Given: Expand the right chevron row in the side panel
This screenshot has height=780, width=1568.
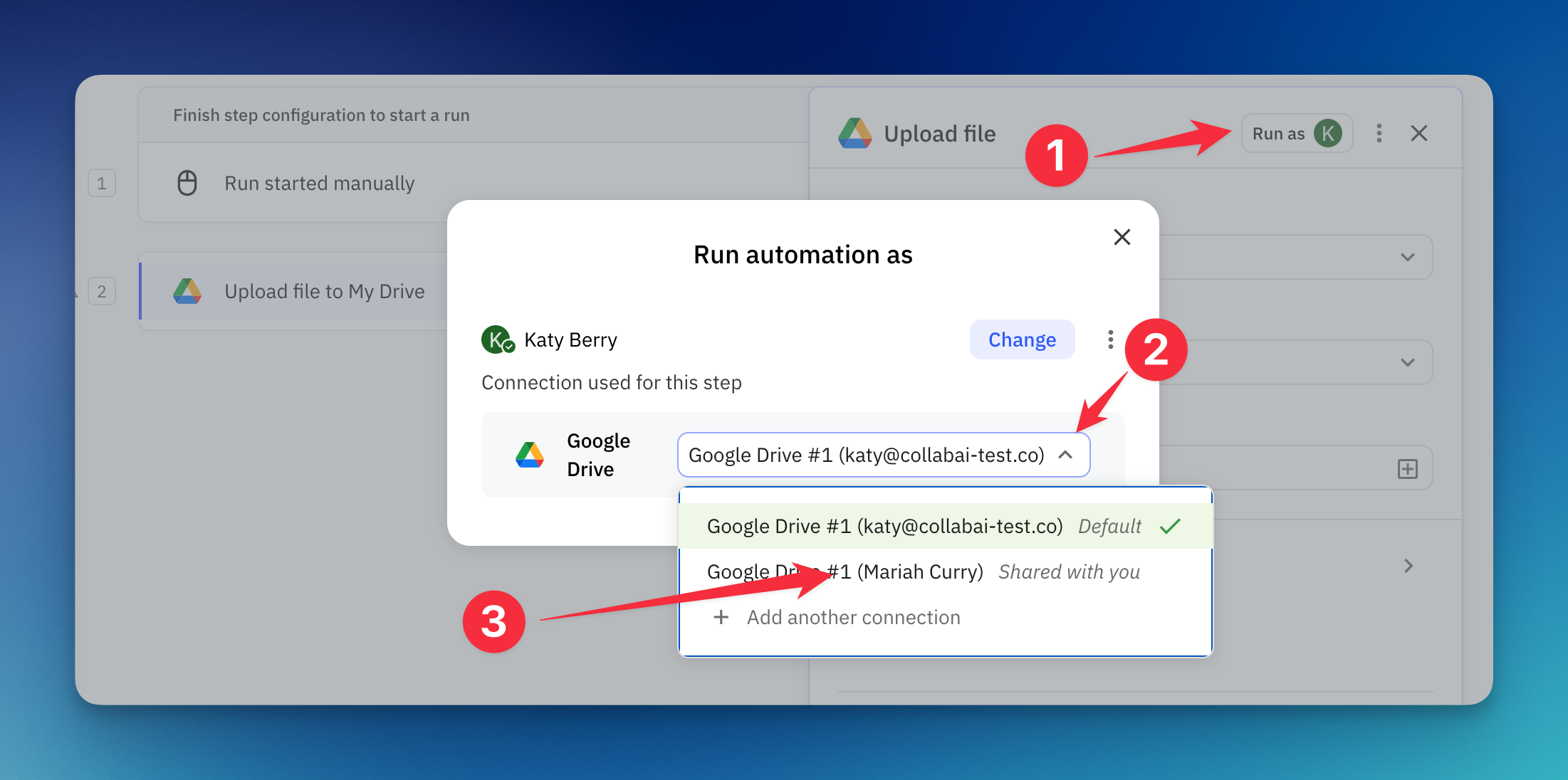Looking at the screenshot, I should tap(1408, 566).
